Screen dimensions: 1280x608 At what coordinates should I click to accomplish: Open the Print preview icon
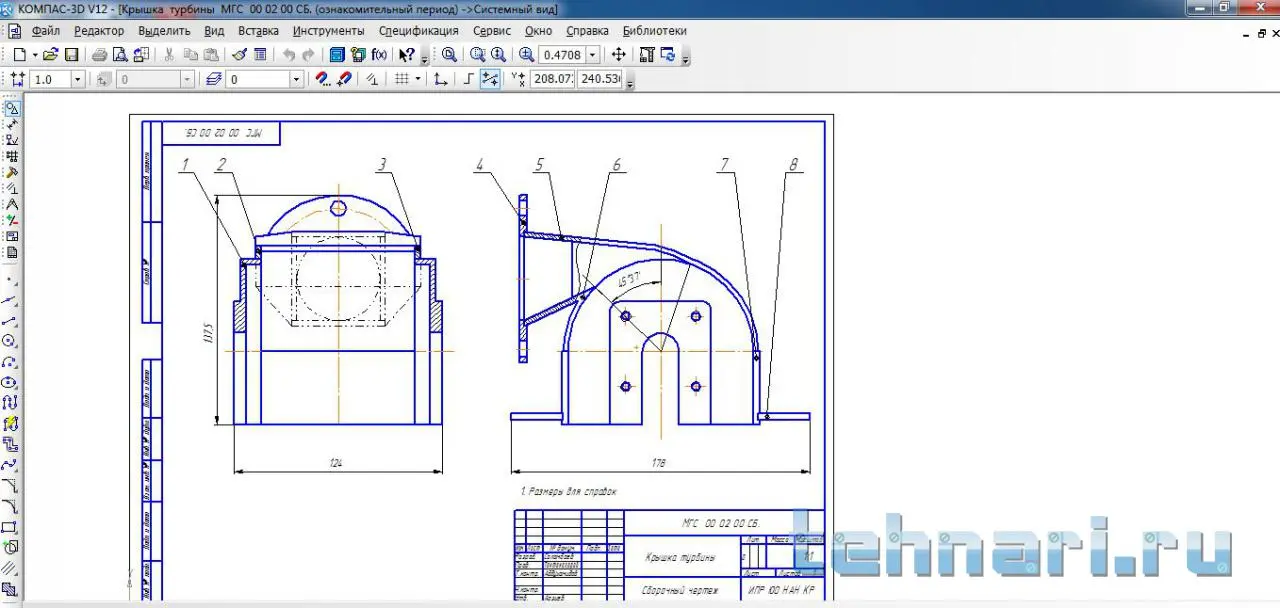(x=121, y=55)
